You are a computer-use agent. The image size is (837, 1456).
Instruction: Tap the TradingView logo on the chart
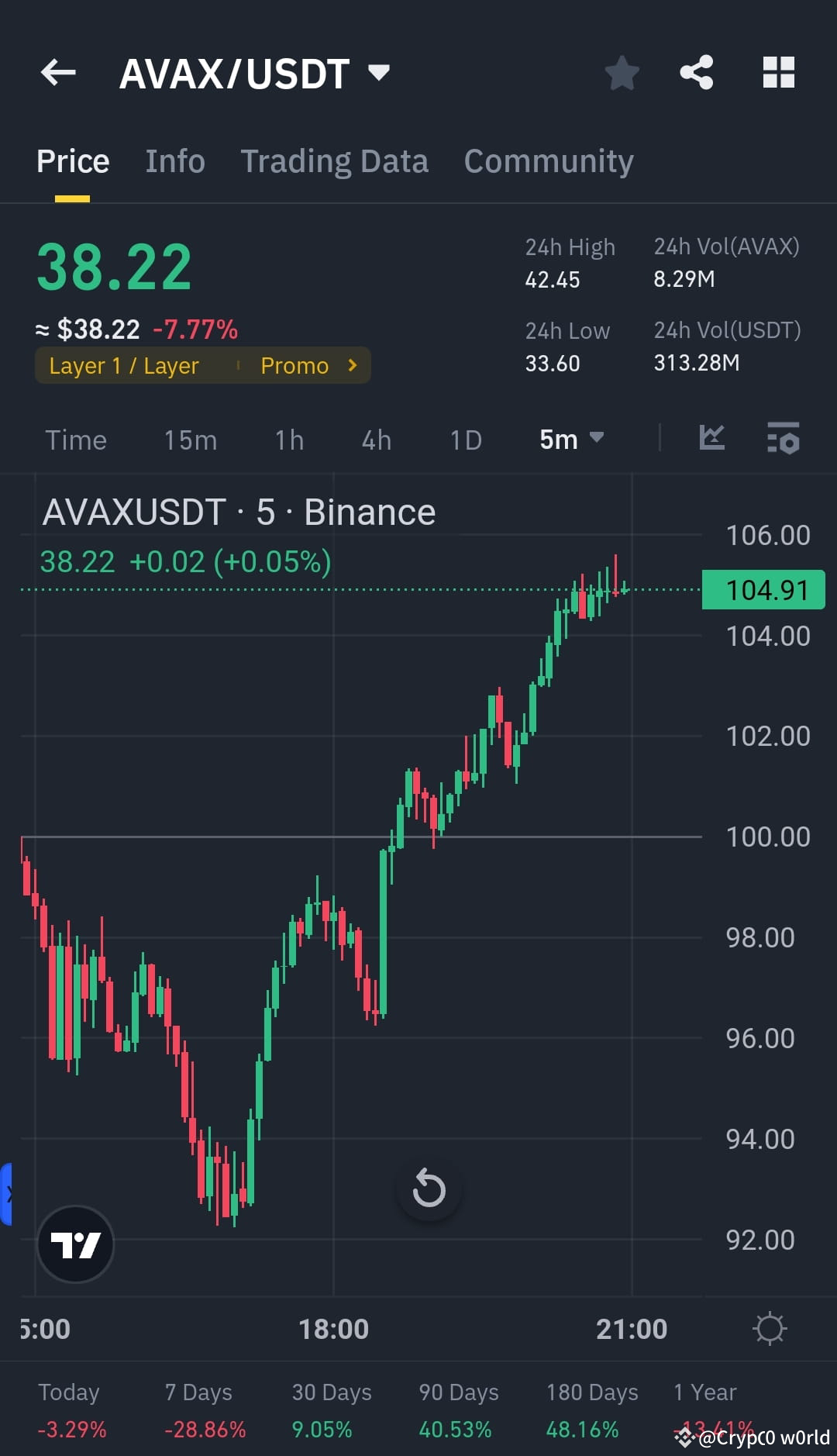coord(75,1244)
